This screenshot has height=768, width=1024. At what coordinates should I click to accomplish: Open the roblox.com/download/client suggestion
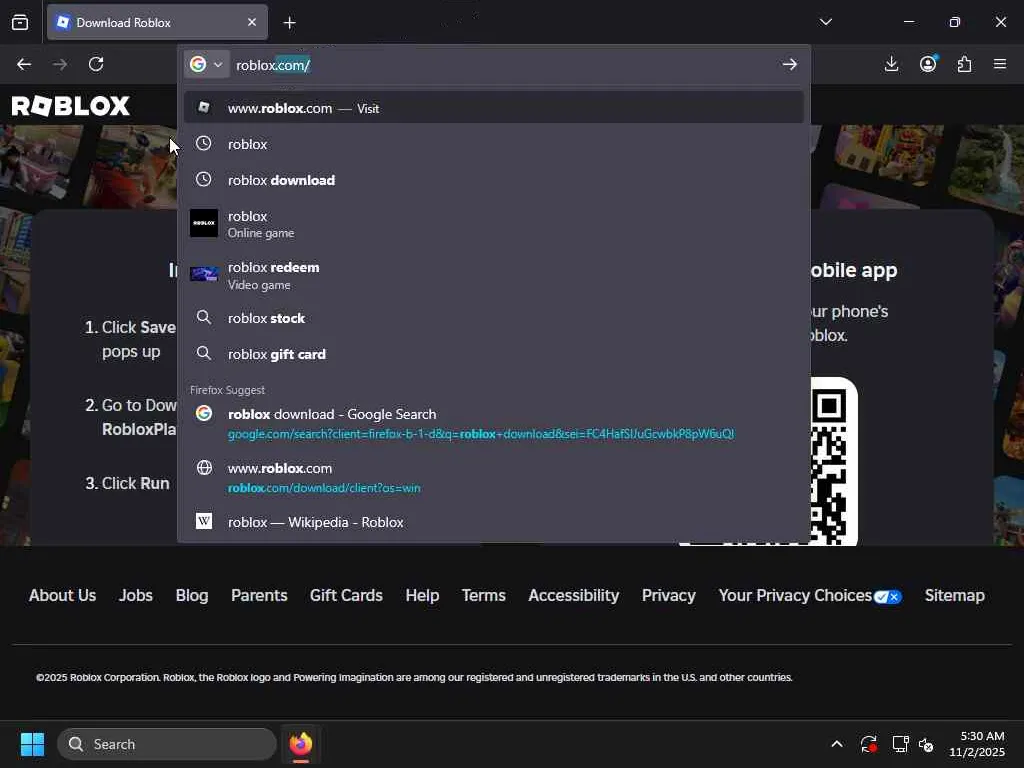tap(494, 477)
